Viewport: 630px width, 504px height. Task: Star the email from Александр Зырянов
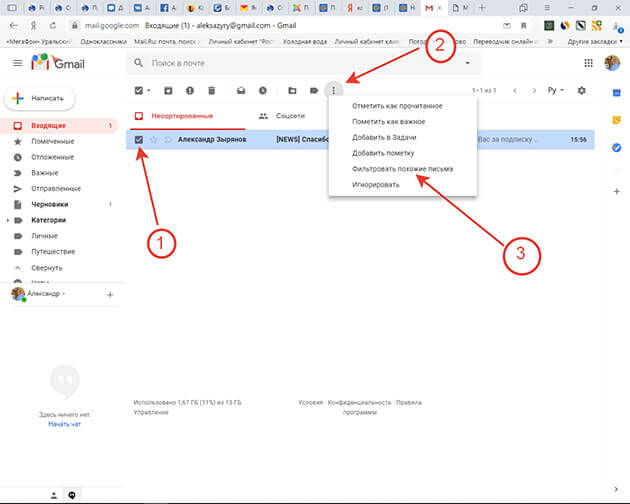coord(153,140)
